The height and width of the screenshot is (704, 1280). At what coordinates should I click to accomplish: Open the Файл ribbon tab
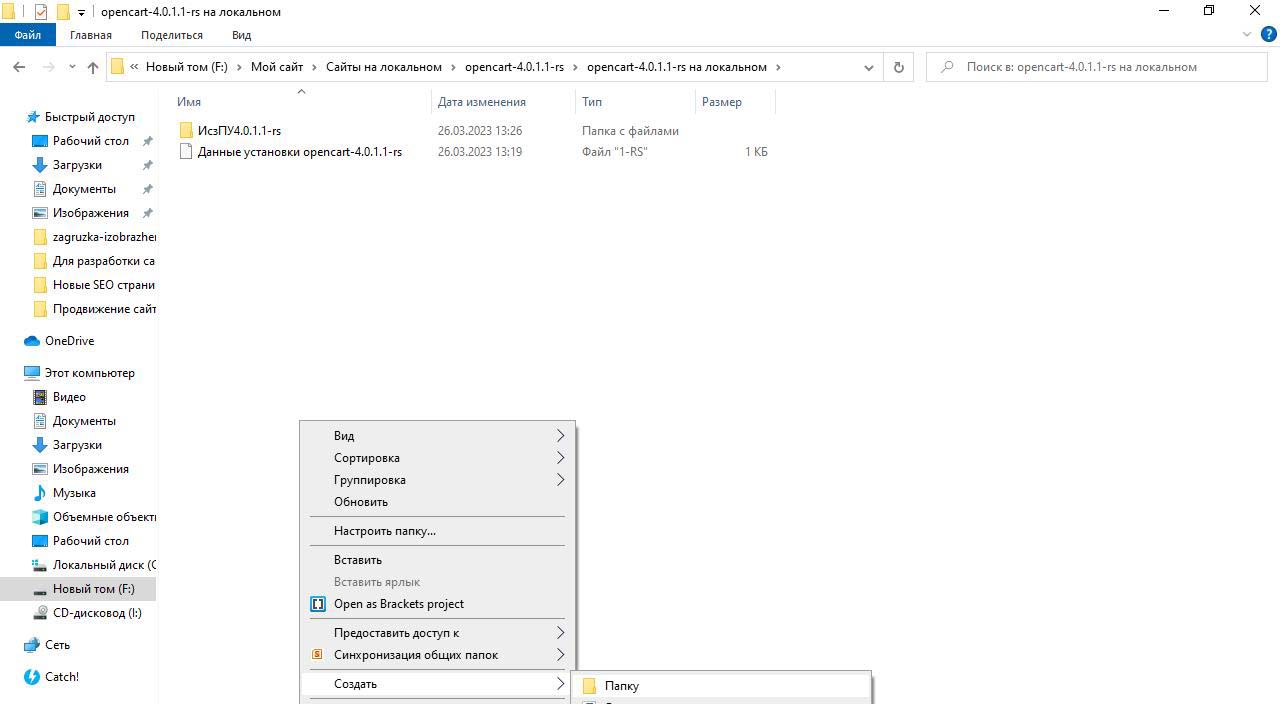tap(28, 35)
